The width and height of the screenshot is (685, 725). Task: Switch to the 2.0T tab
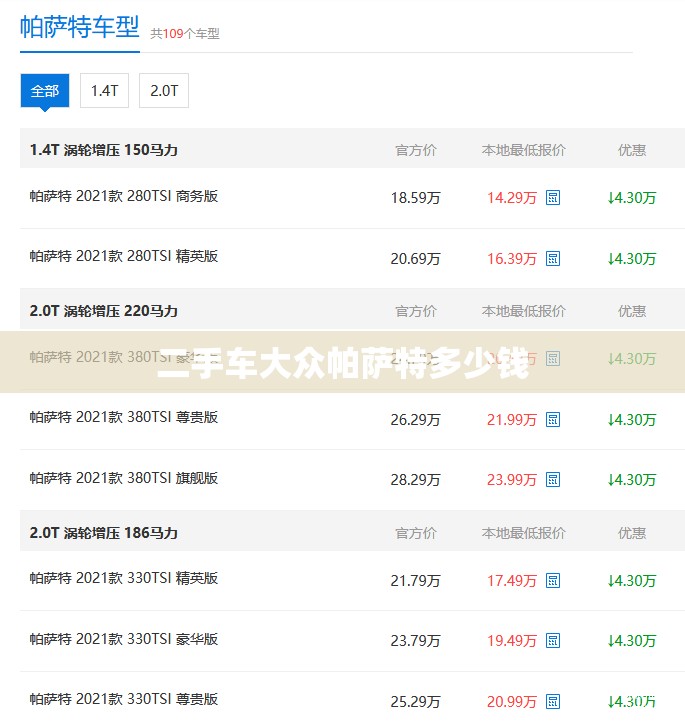point(164,91)
